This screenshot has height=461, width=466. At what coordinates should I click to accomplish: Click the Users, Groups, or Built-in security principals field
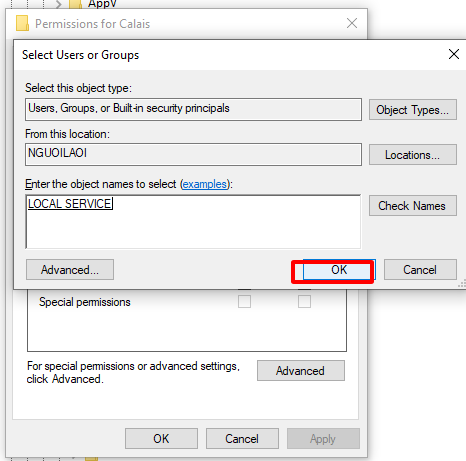(x=193, y=109)
